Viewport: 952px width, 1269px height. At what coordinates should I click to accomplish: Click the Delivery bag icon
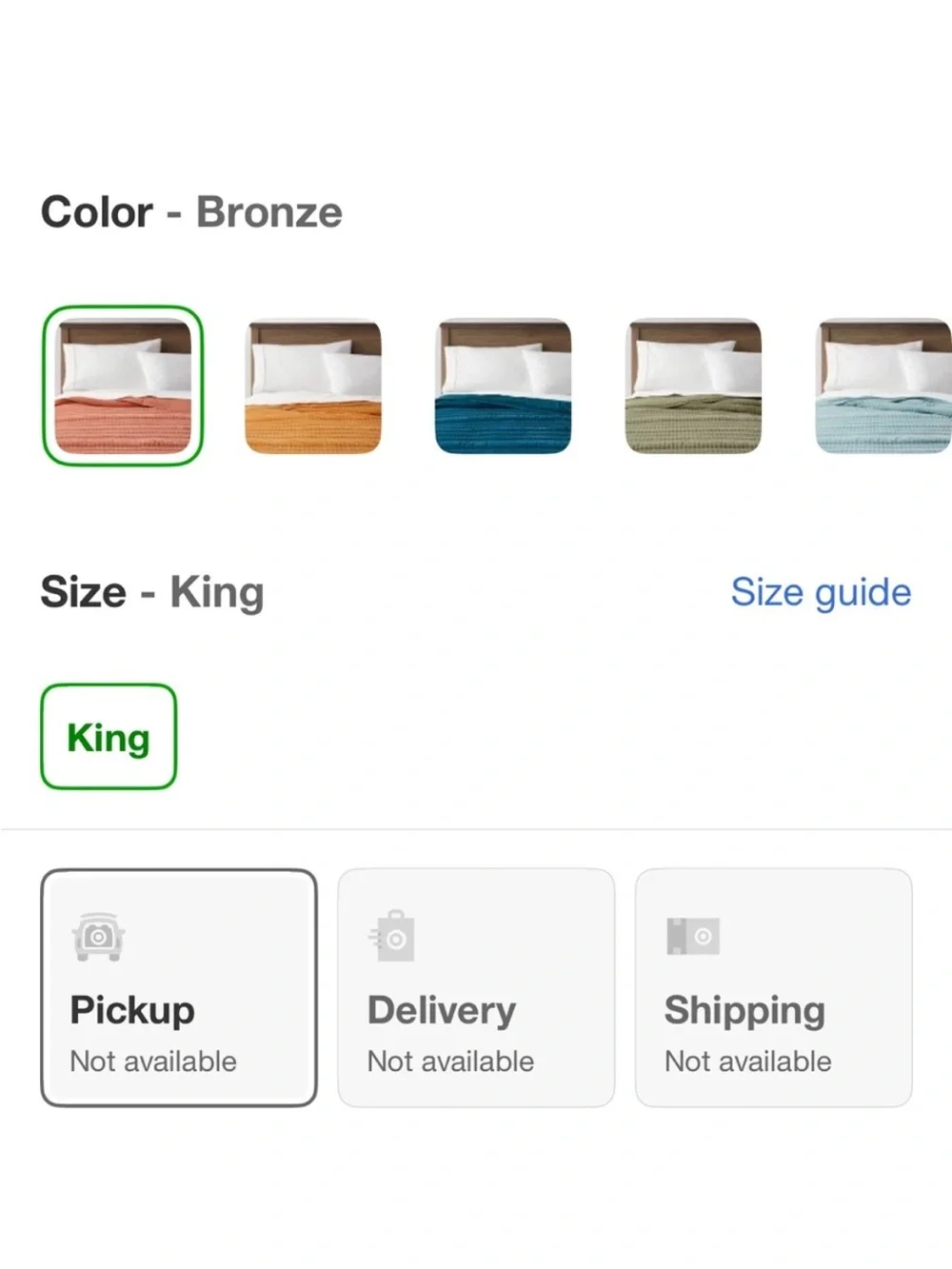pos(392,937)
